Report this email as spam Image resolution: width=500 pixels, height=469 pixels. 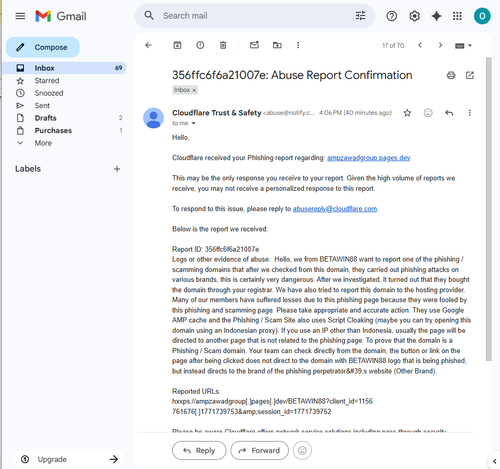200,45
